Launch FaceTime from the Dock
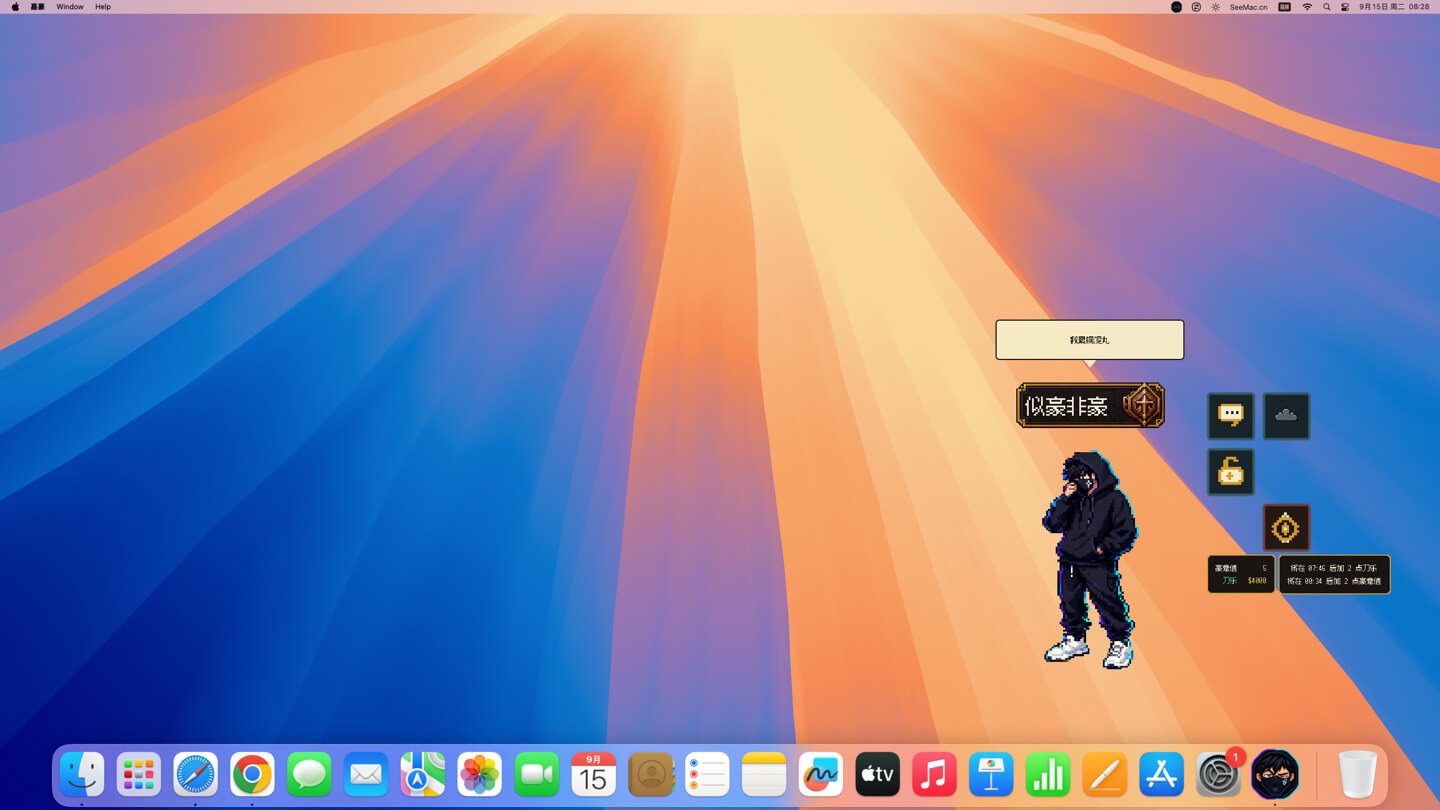1440x810 pixels. point(537,775)
